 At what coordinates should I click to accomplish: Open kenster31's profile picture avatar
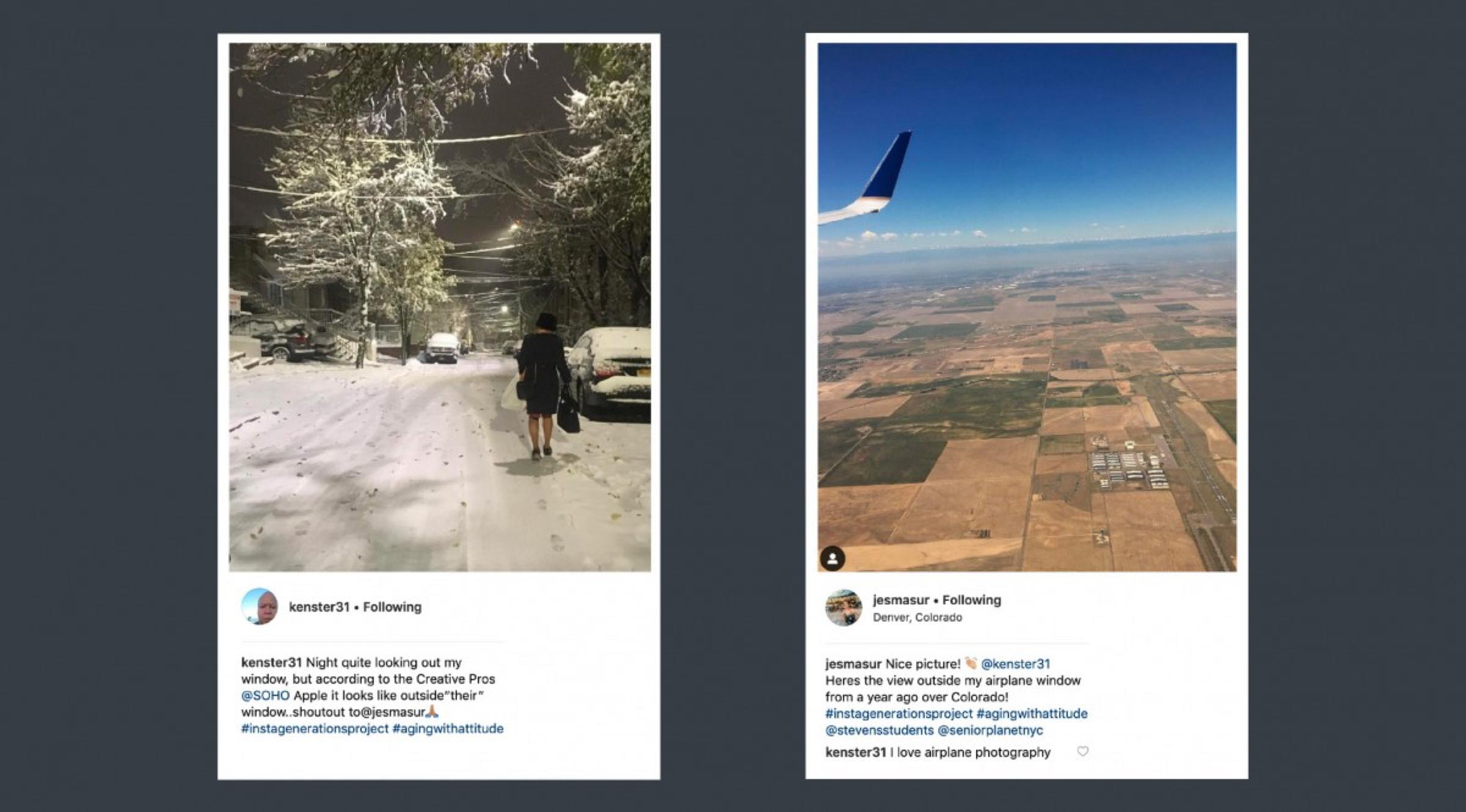click(x=260, y=606)
